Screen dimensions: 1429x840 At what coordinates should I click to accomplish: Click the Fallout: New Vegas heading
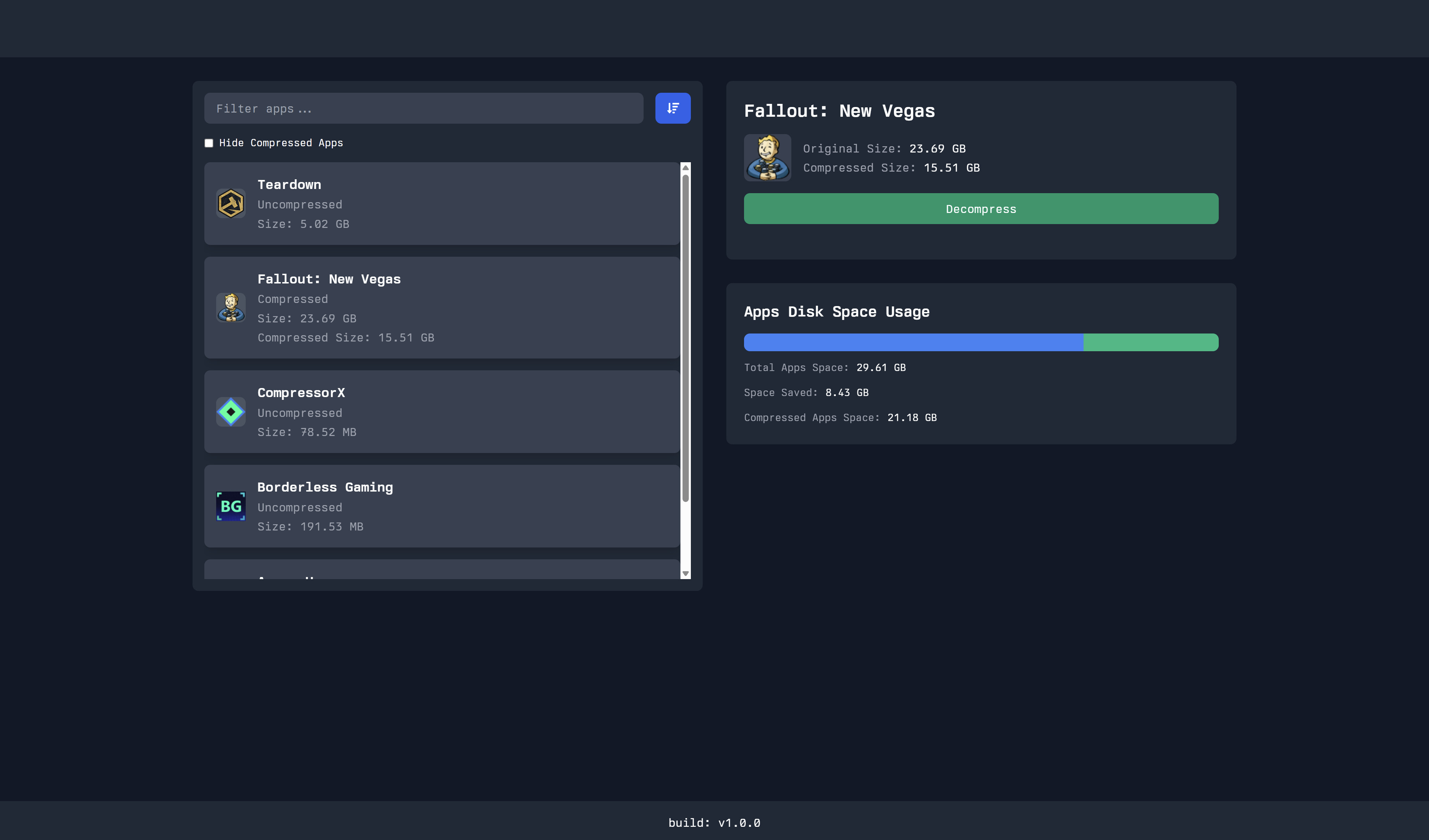coord(839,110)
